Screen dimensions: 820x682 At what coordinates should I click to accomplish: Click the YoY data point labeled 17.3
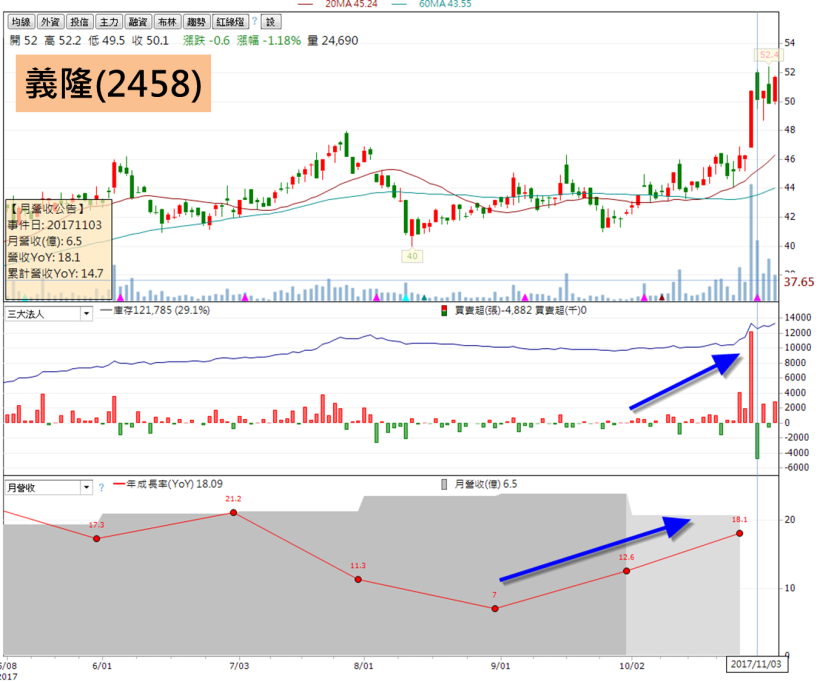coord(97,539)
